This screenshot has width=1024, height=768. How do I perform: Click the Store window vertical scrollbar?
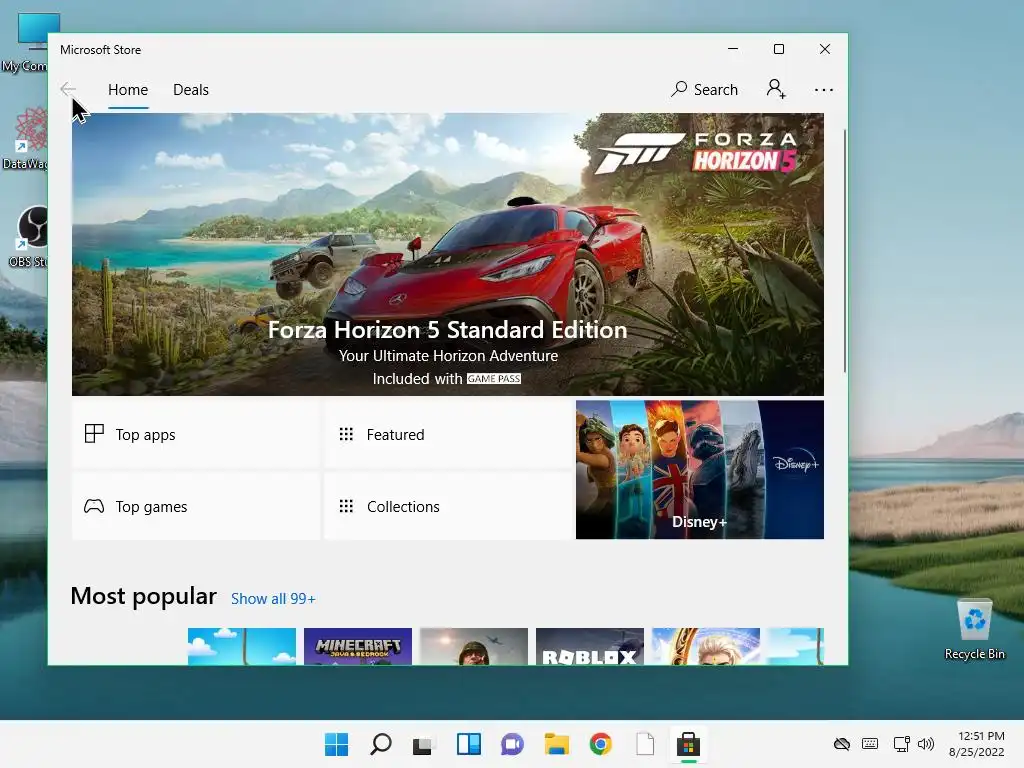tap(844, 251)
